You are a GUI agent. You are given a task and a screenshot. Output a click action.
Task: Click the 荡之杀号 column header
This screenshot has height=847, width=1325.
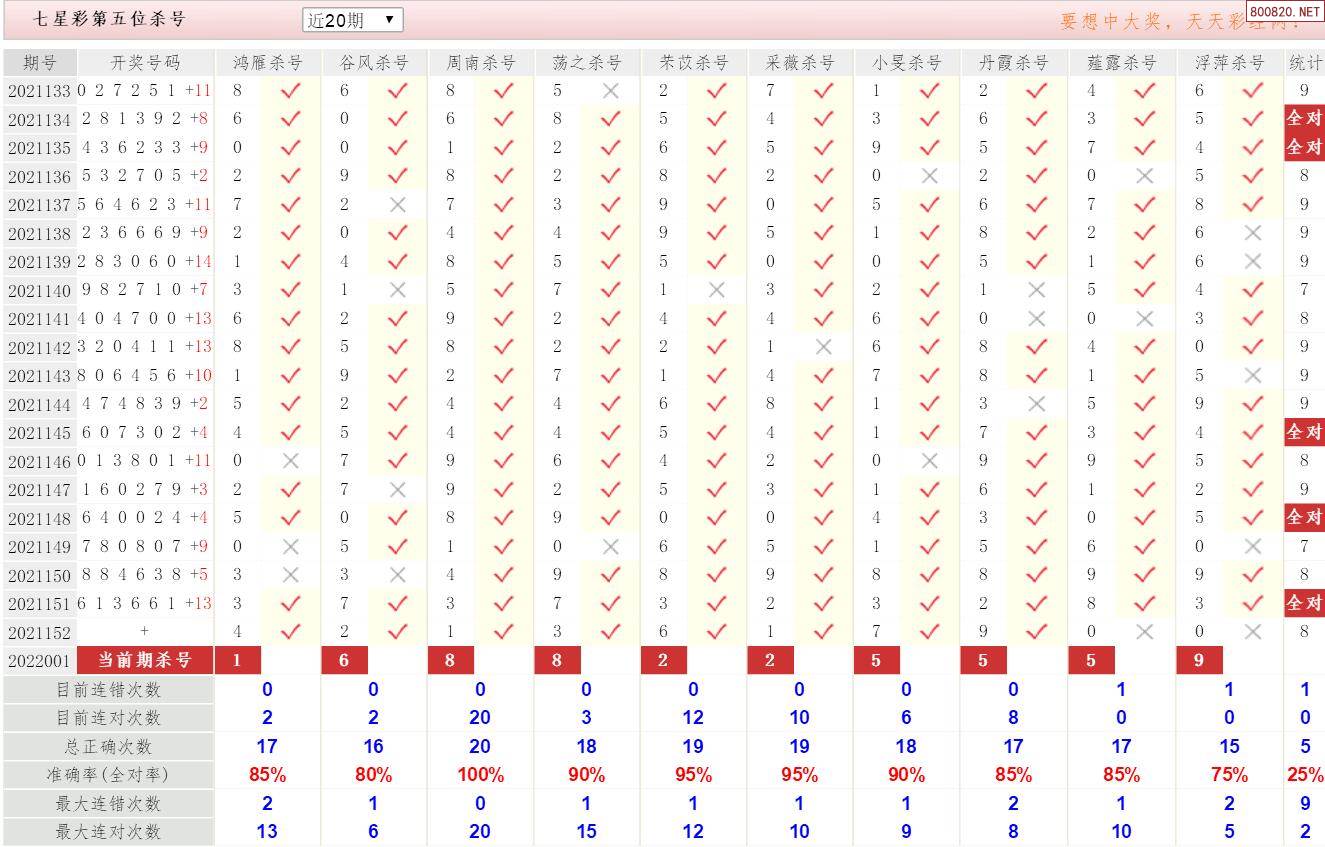tap(587, 62)
